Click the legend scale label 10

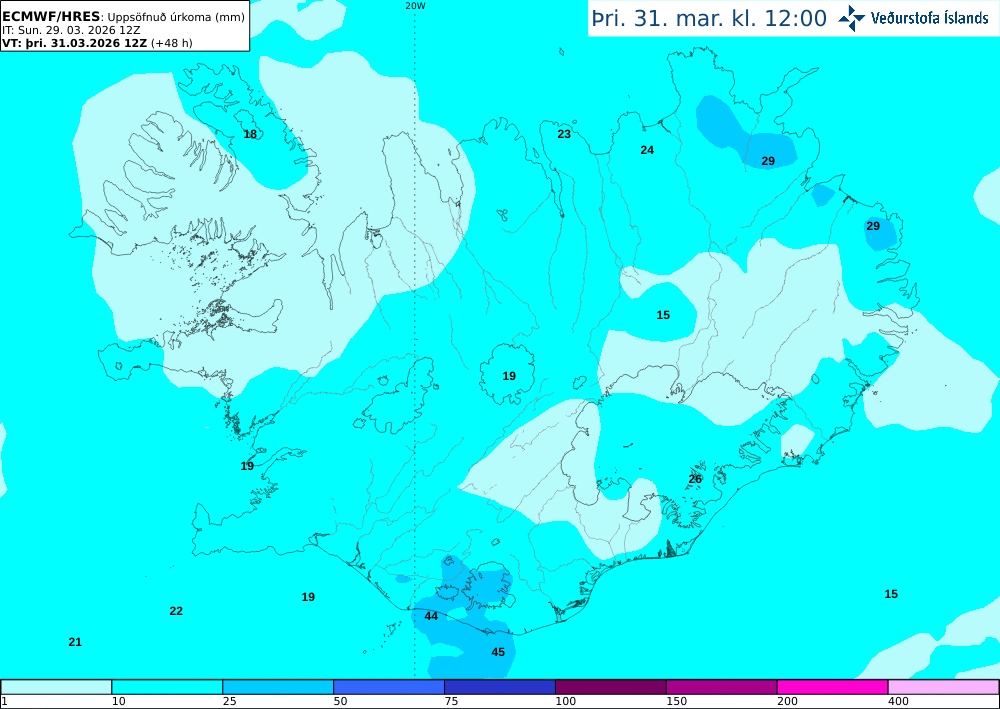click(119, 701)
